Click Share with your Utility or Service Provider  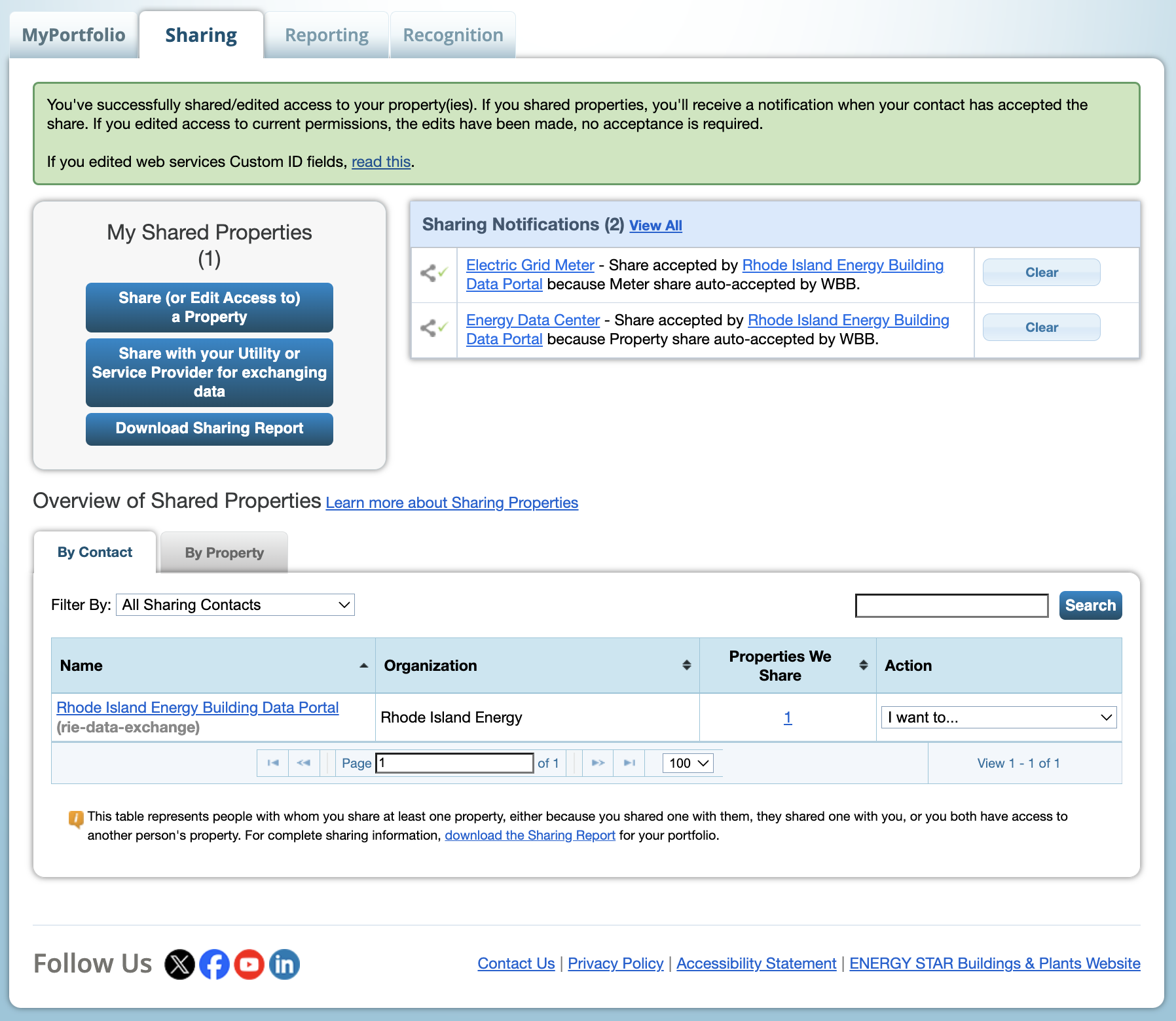tap(210, 372)
